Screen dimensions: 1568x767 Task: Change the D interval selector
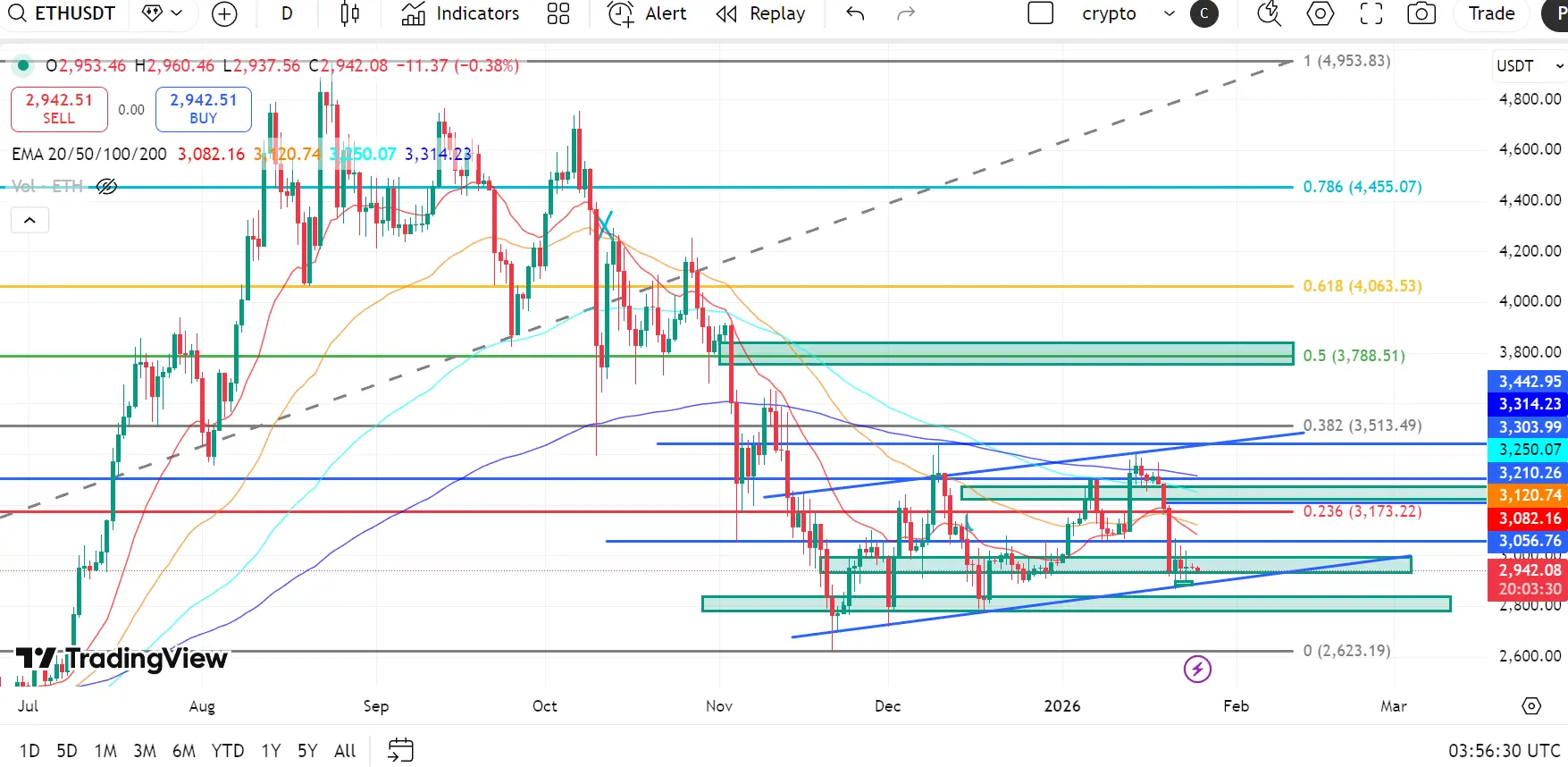coord(287,13)
